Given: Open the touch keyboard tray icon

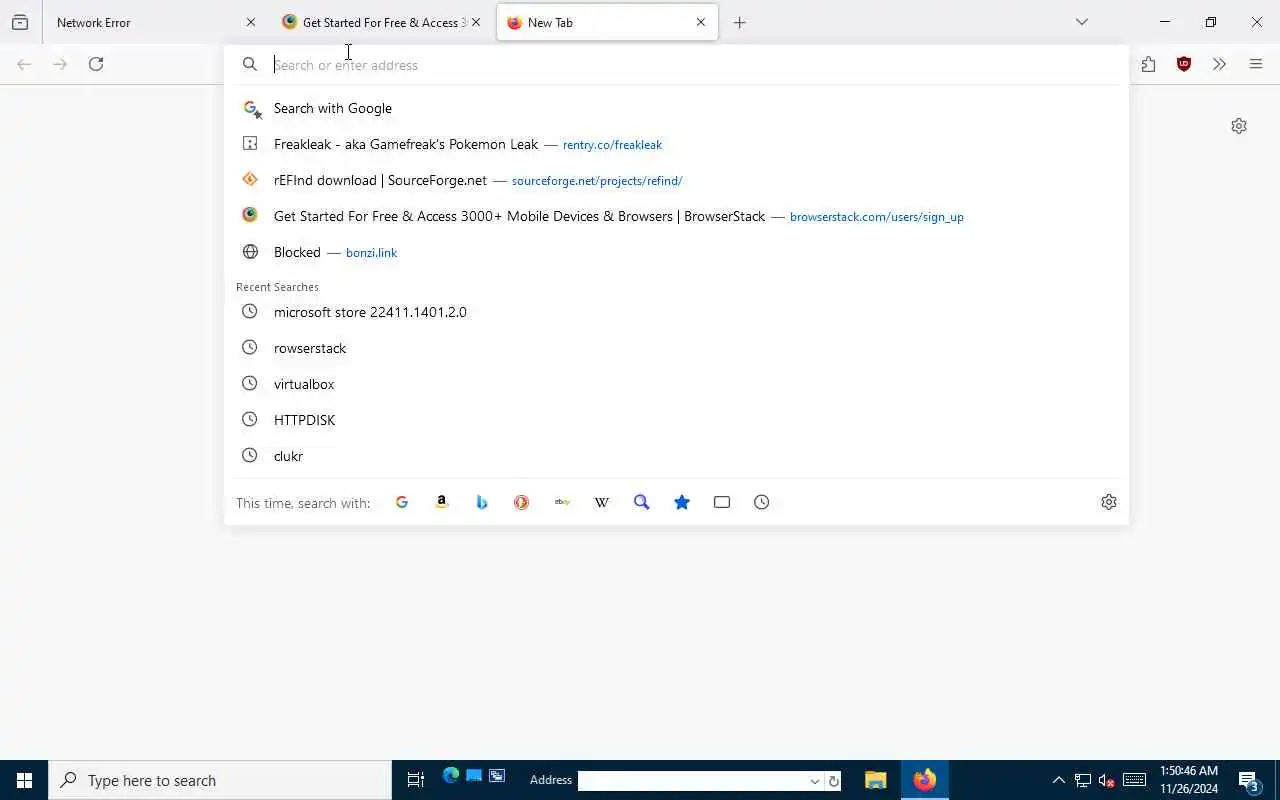Looking at the screenshot, I should pyautogui.click(x=1134, y=780).
